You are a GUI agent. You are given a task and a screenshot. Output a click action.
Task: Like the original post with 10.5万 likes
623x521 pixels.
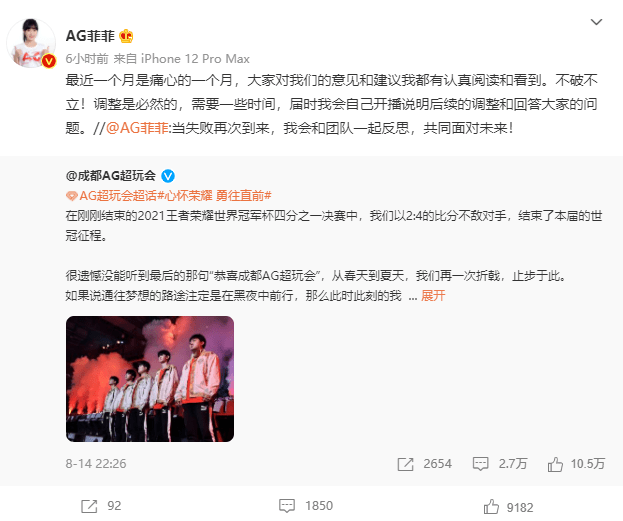(x=576, y=464)
